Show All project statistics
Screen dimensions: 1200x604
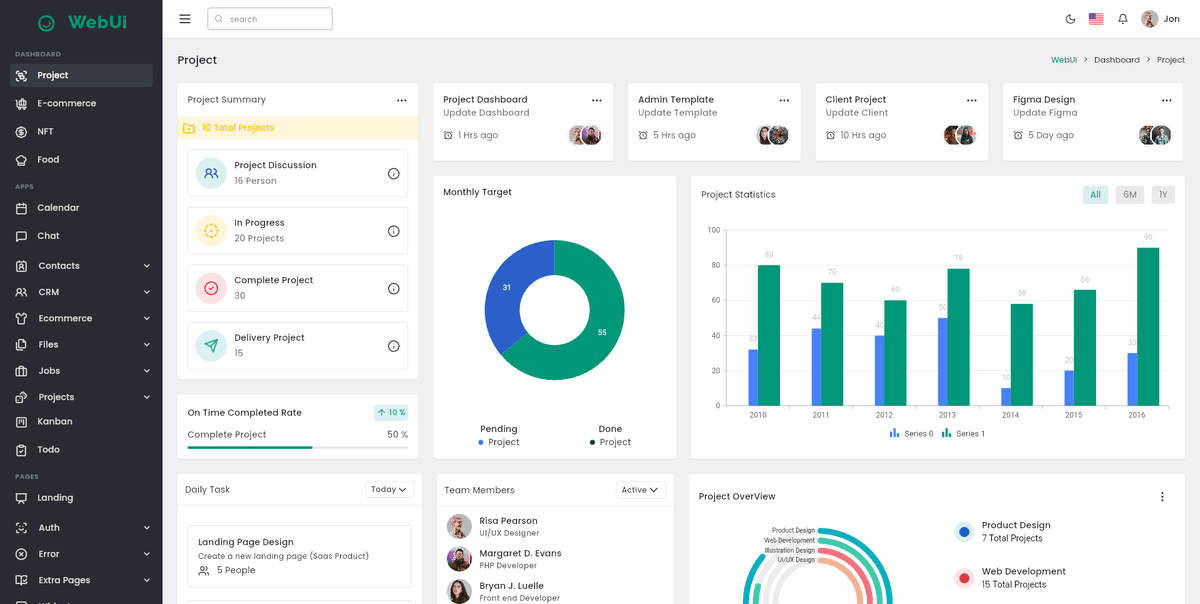(1095, 195)
